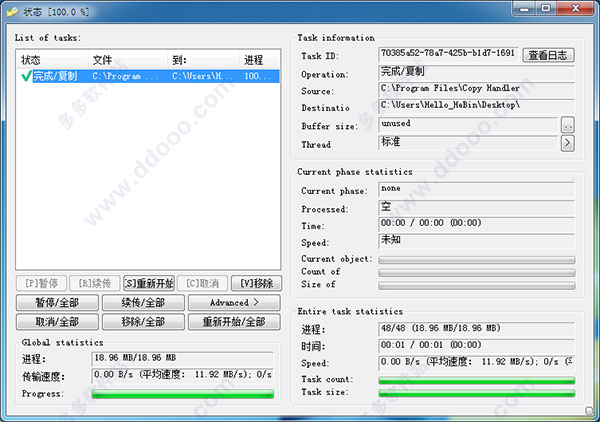The height and width of the screenshot is (422, 600).
Task: Click [S]重新开始 restart button
Action: point(149,283)
